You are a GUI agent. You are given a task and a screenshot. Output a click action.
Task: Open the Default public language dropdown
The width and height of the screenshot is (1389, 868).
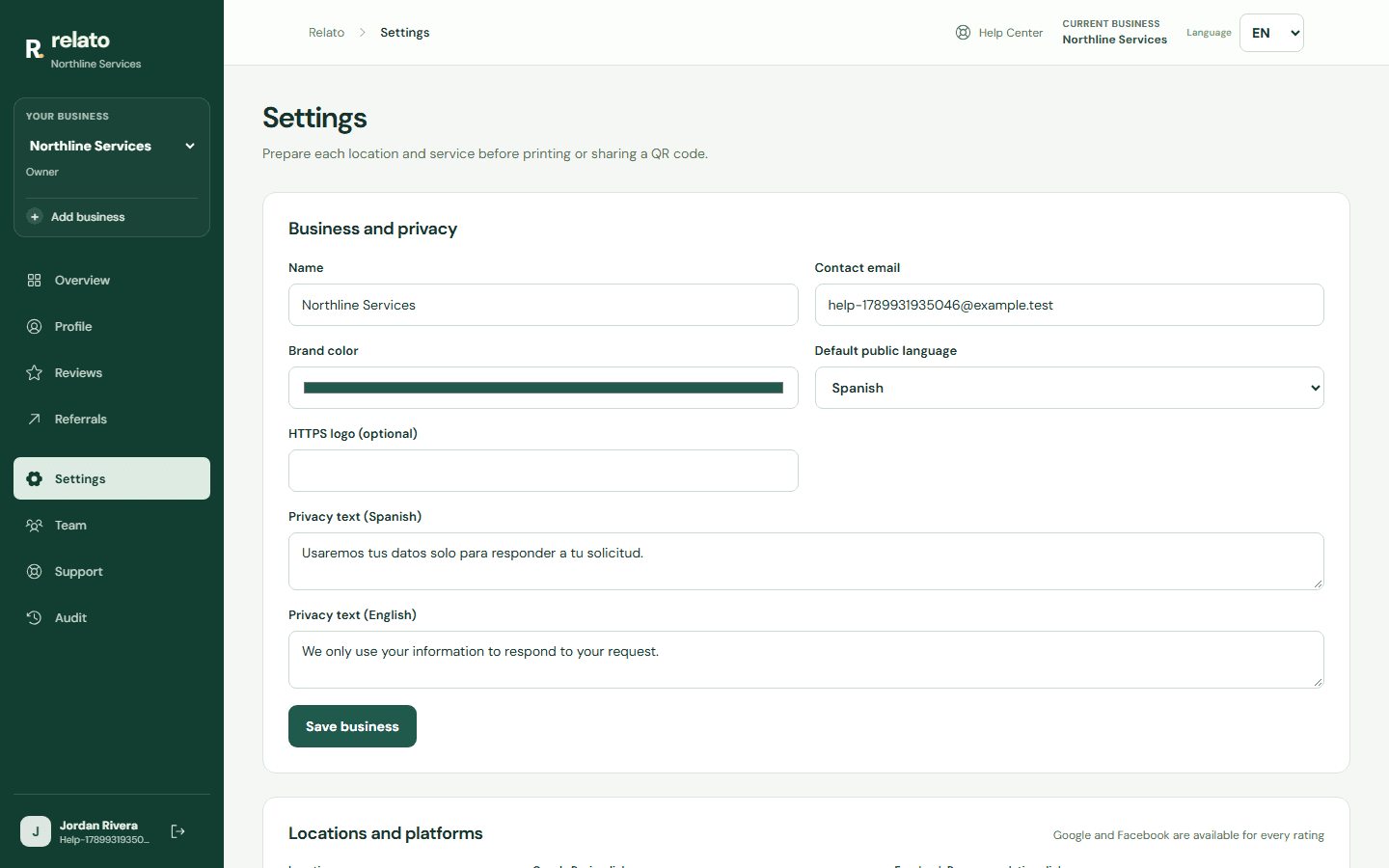coord(1069,388)
